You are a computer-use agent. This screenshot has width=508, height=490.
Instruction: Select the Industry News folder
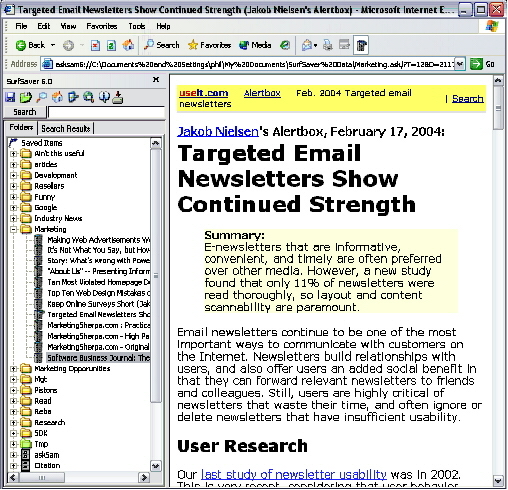click(58, 218)
